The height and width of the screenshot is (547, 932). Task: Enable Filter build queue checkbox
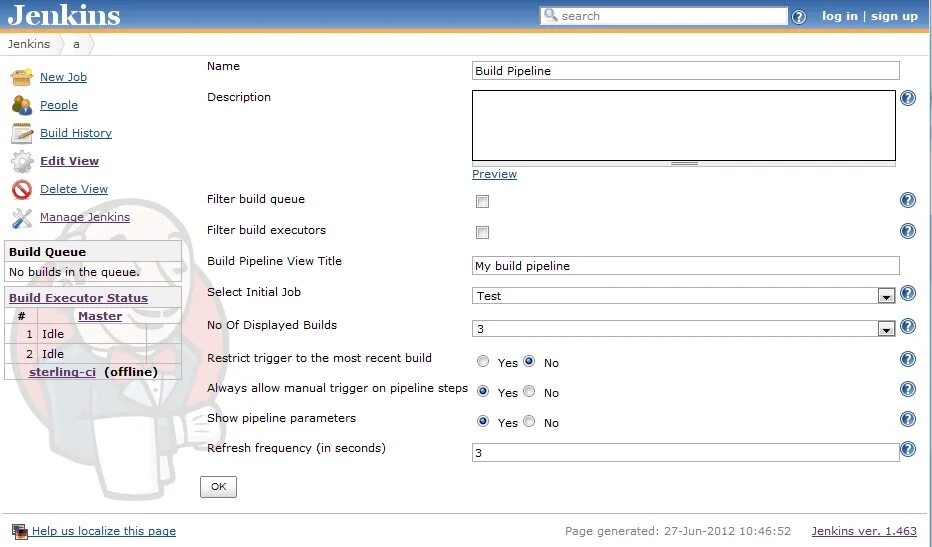coord(482,202)
